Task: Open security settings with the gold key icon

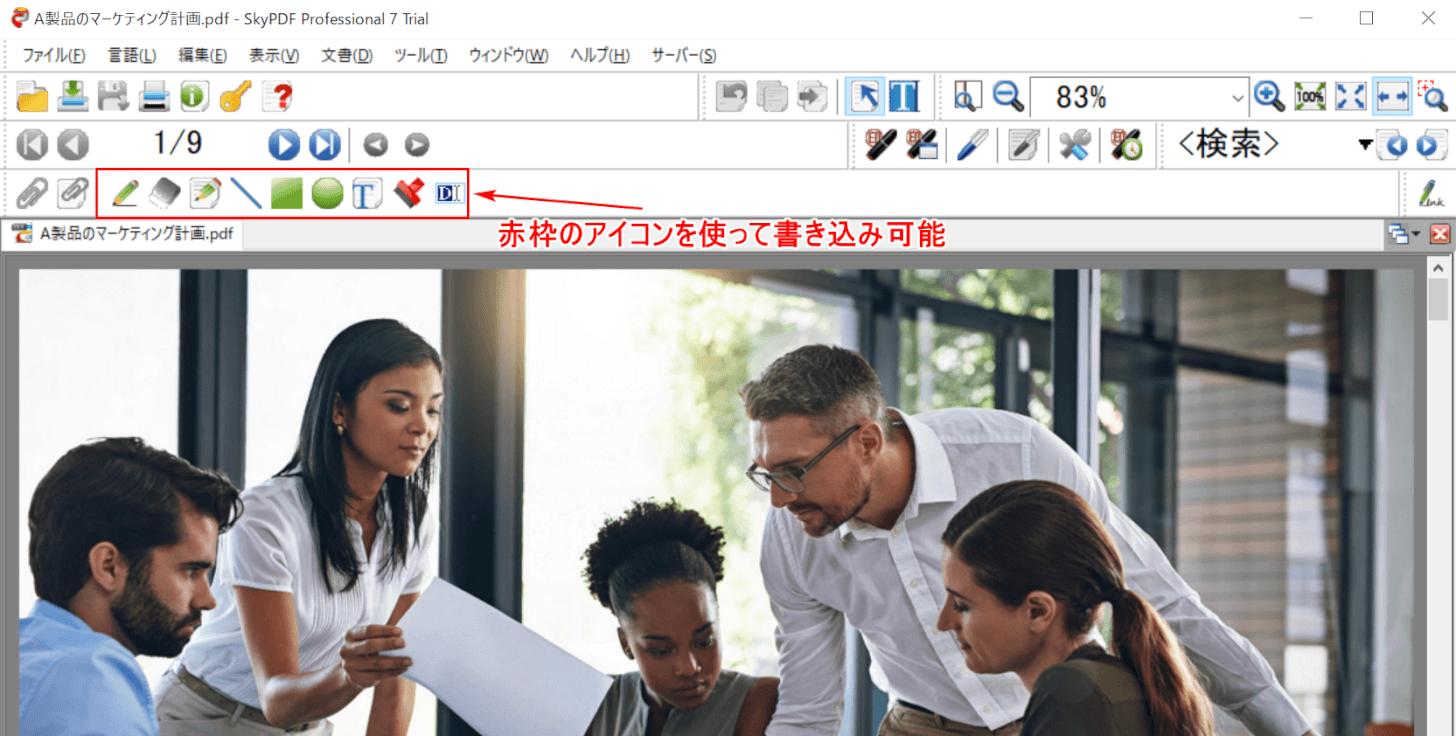Action: coord(235,96)
